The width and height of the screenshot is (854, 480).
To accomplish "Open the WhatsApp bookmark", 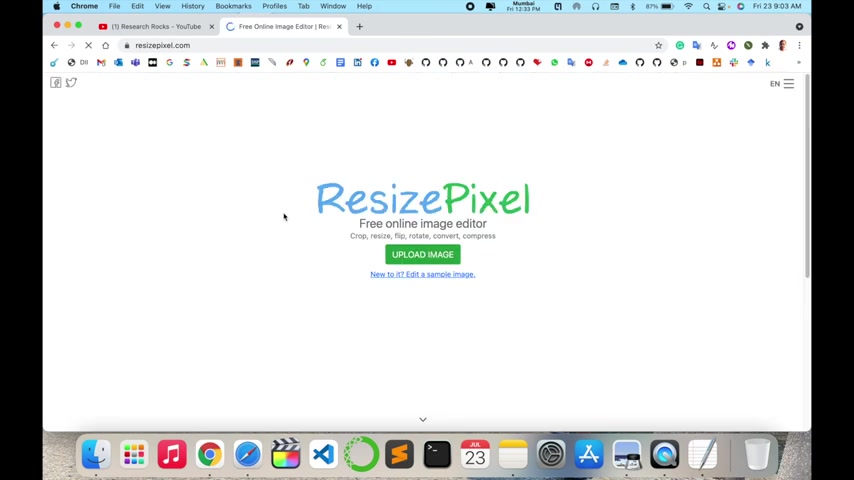I will click(x=554, y=63).
